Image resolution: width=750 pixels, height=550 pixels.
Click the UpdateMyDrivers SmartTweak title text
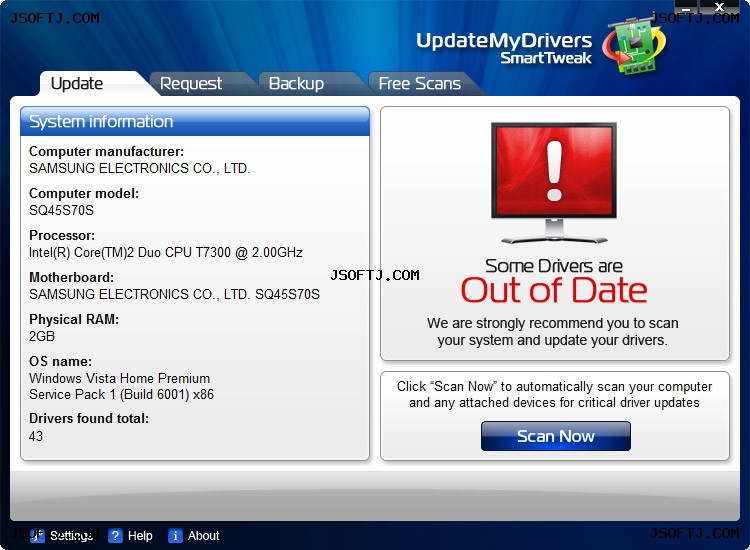pos(504,48)
